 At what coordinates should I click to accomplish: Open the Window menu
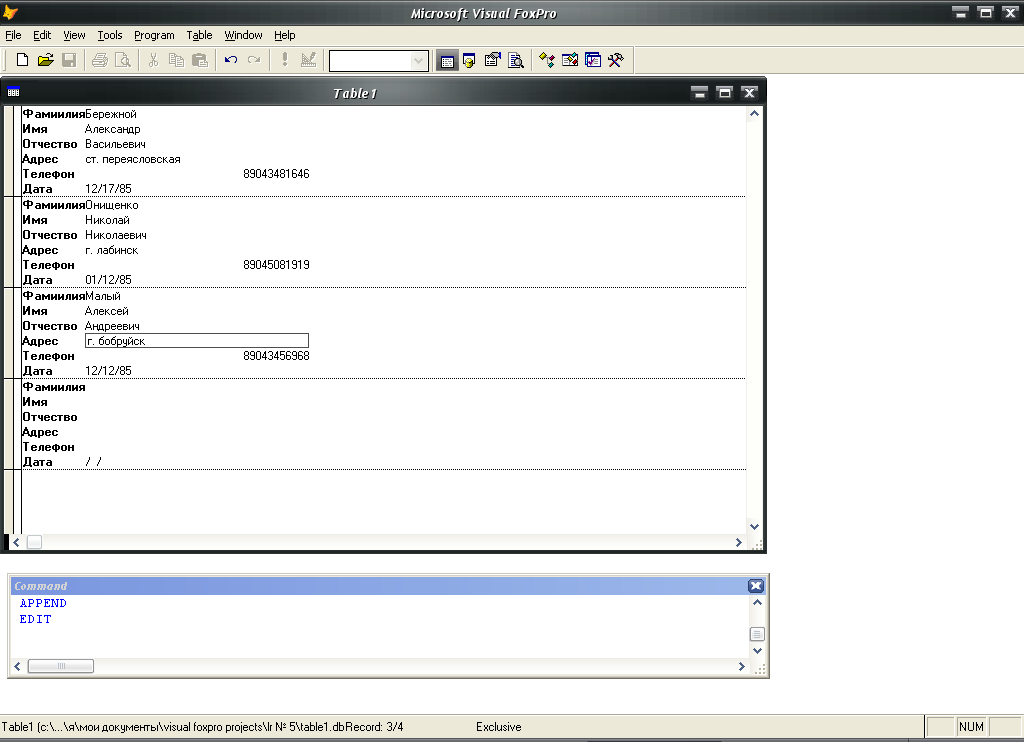point(243,35)
